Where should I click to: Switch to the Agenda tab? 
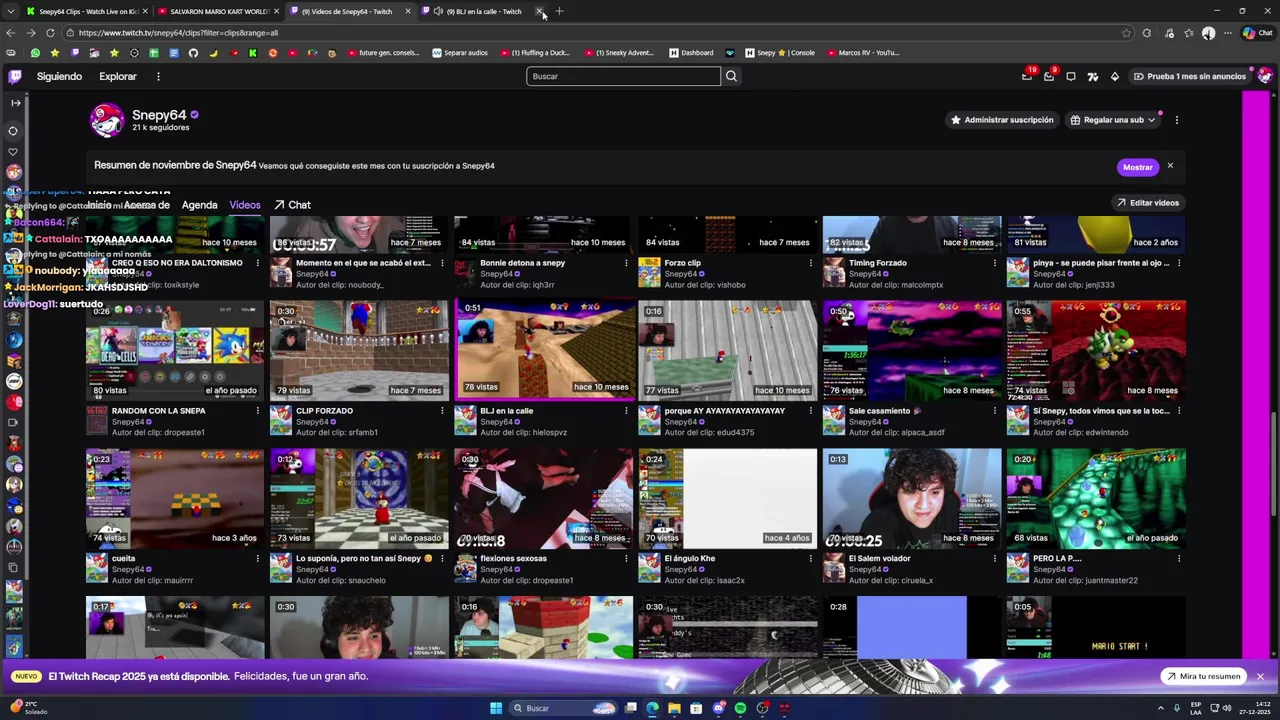click(199, 205)
